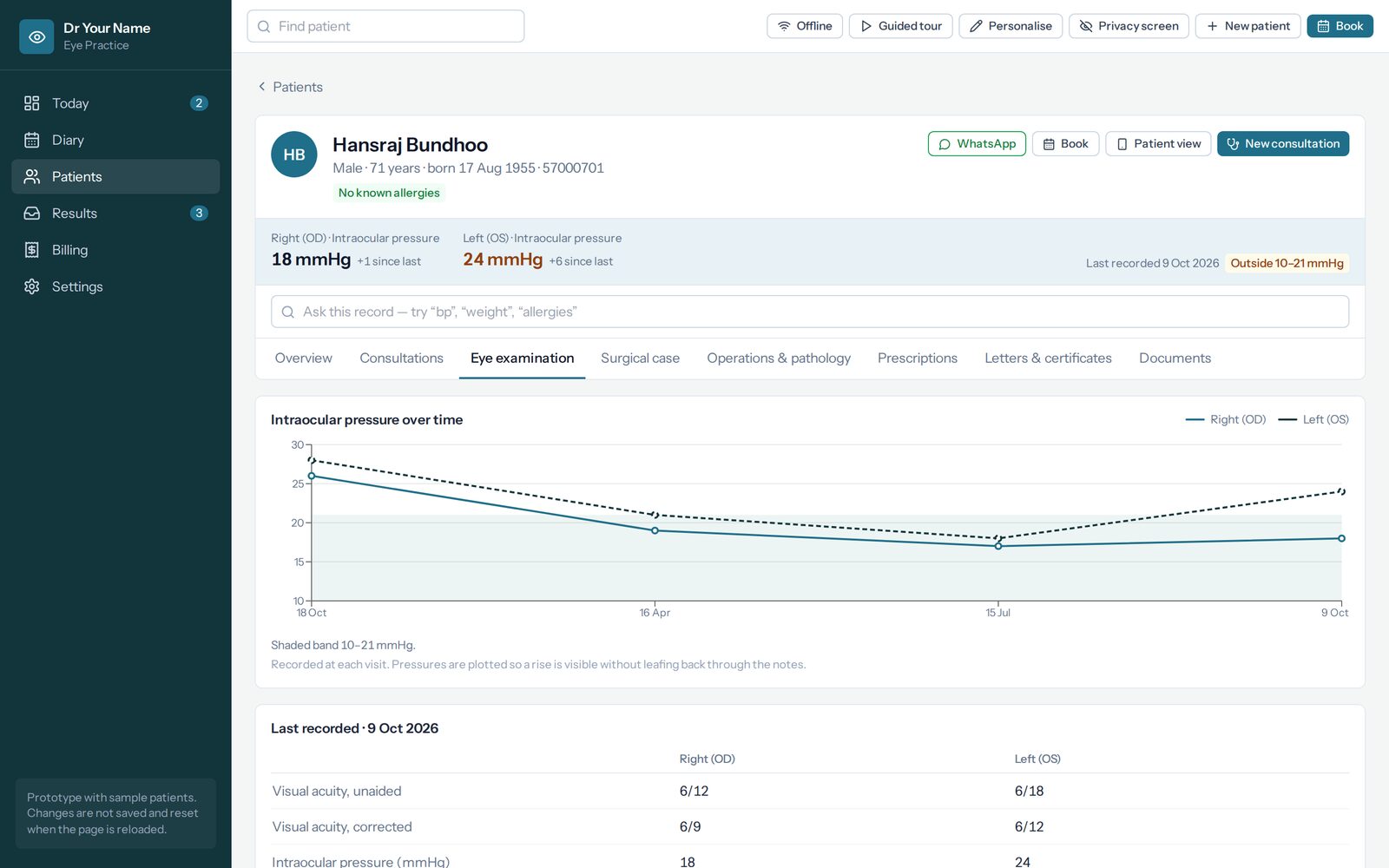Click the HB patient avatar
The height and width of the screenshot is (868, 1389).
coord(294,155)
